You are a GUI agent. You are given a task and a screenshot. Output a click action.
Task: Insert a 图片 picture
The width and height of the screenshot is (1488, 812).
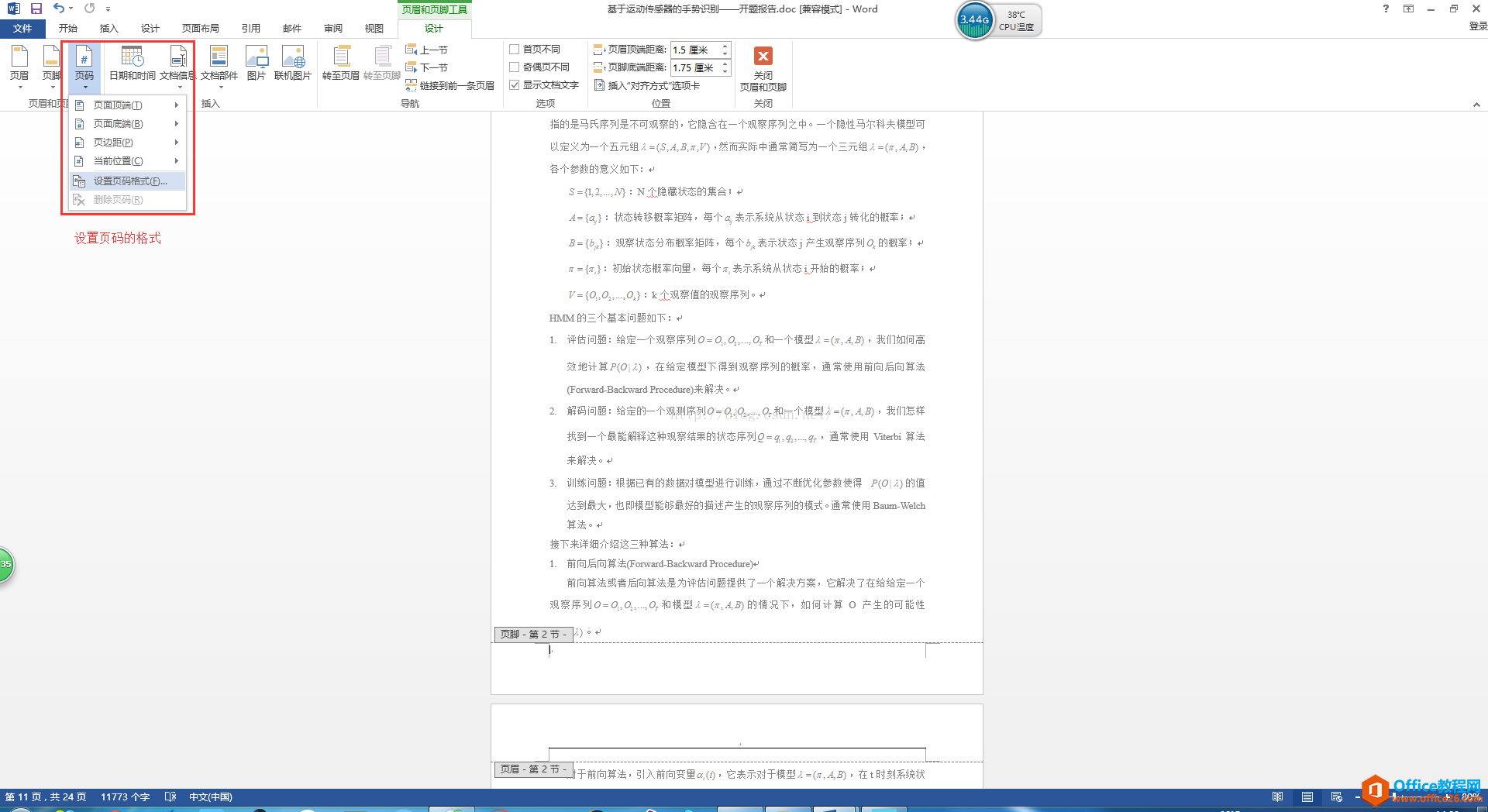click(257, 64)
